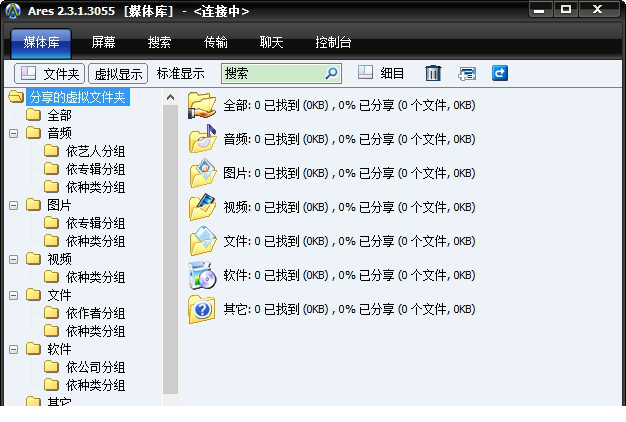Select the 文件 folder in the tree
Viewport: 626px width, 422px height.
tap(59, 295)
